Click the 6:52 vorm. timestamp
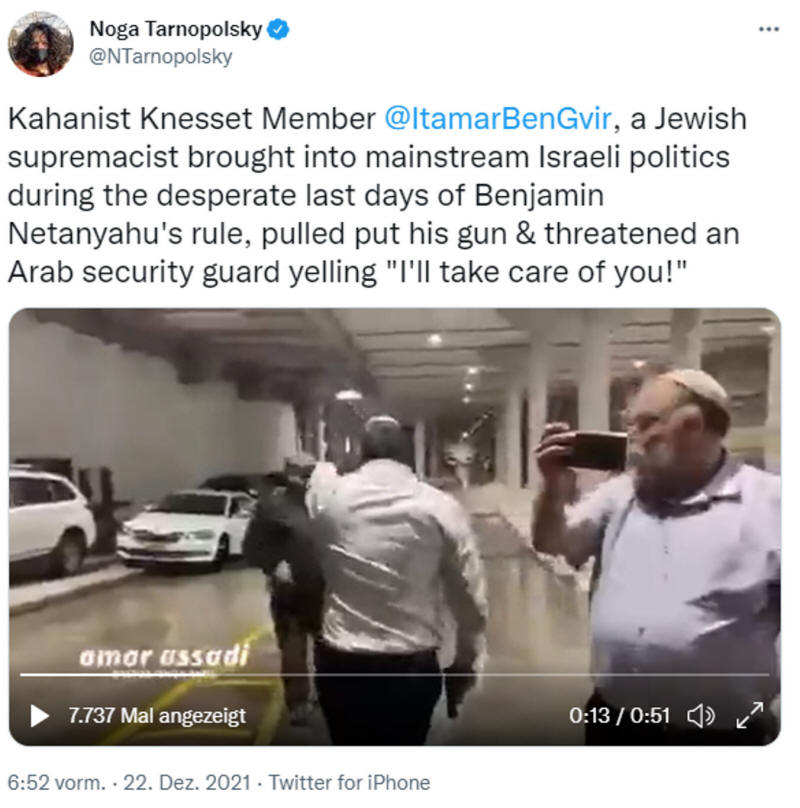This screenshot has width=800, height=808. tap(57, 782)
